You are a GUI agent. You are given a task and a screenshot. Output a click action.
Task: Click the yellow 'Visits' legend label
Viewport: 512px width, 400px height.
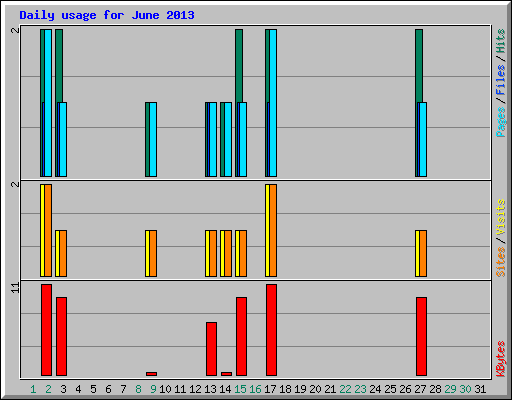pos(501,218)
